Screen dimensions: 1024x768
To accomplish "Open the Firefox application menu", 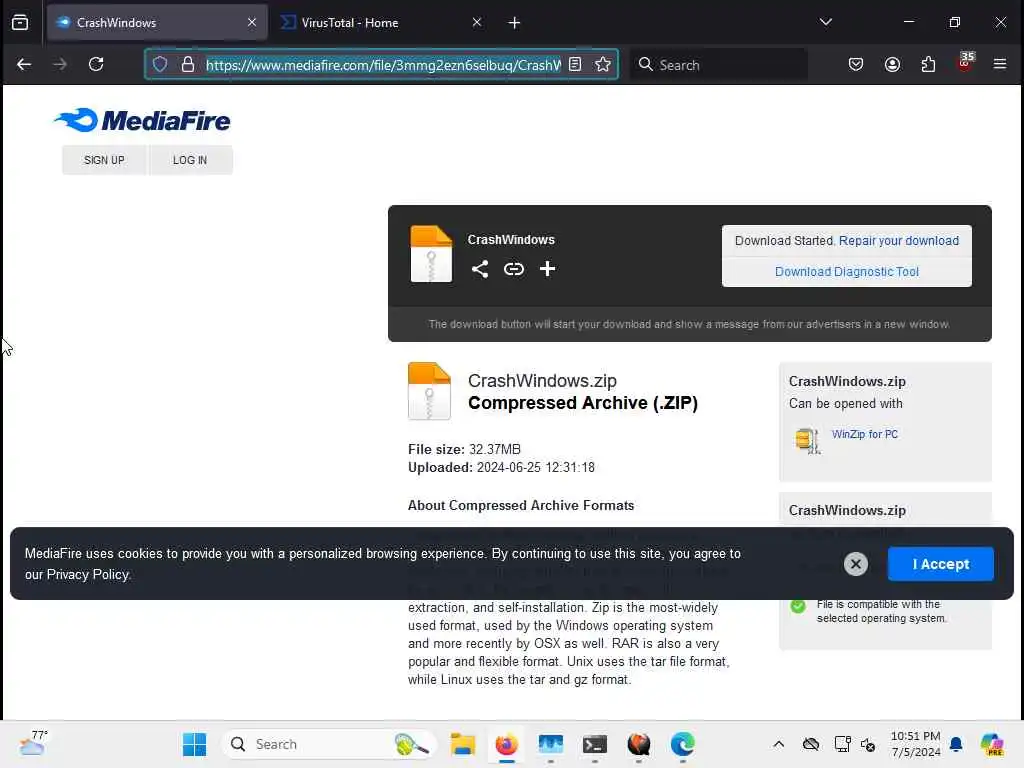I will pos(1000,64).
